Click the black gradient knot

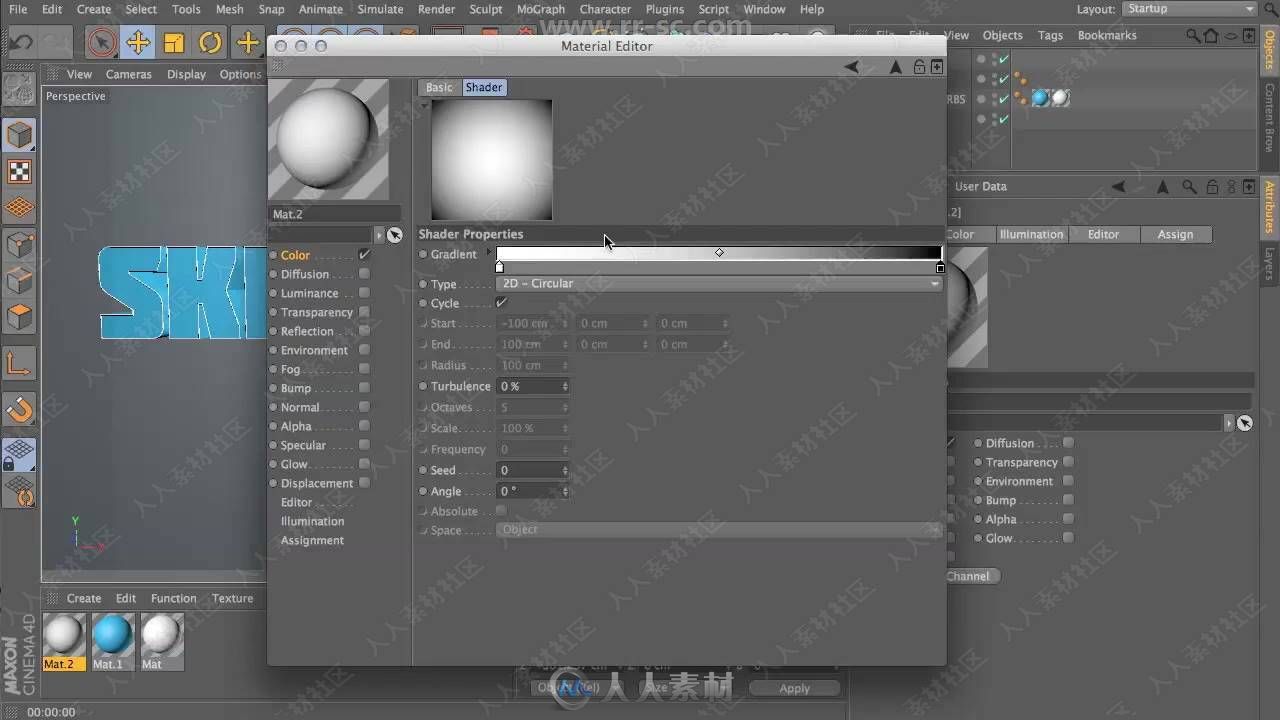tap(940, 267)
